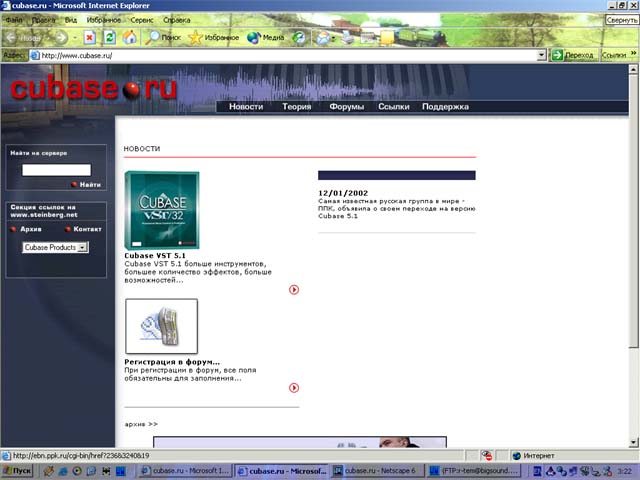Open the Архив link in the sidebar

[30, 229]
